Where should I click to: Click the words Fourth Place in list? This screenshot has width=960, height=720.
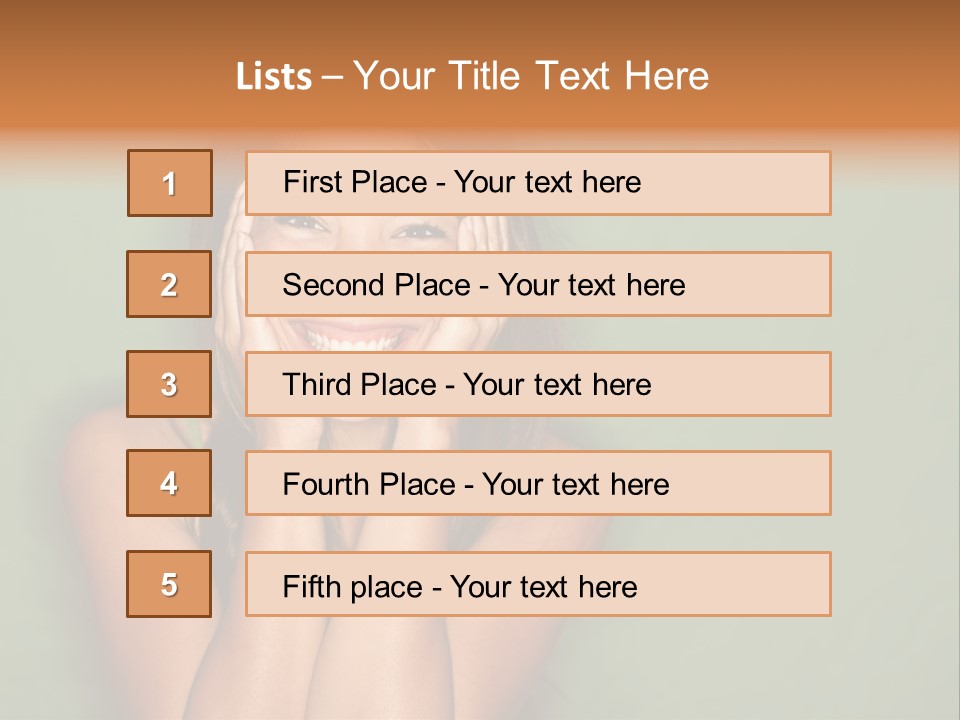[368, 485]
